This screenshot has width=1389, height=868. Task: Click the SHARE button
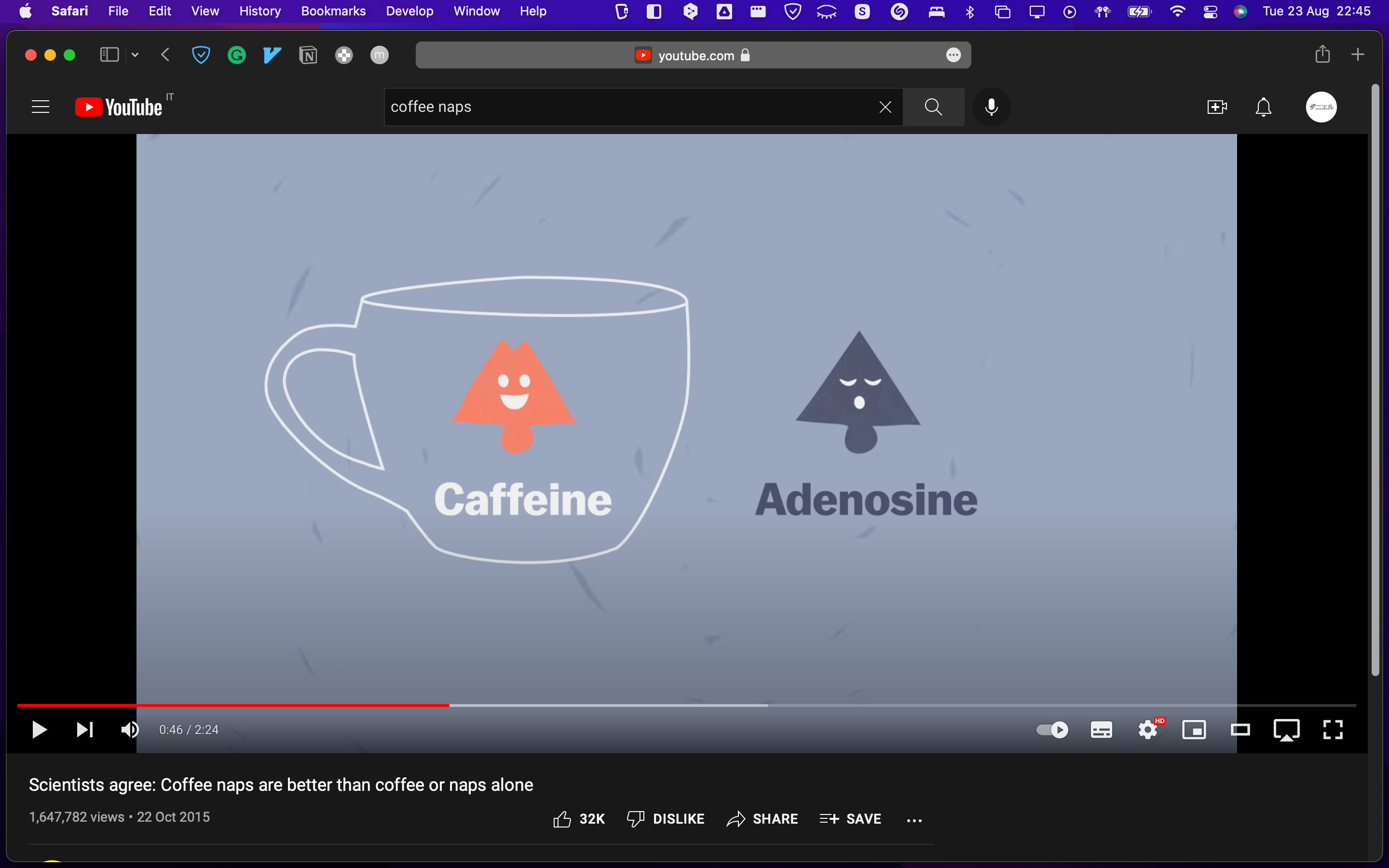762,819
